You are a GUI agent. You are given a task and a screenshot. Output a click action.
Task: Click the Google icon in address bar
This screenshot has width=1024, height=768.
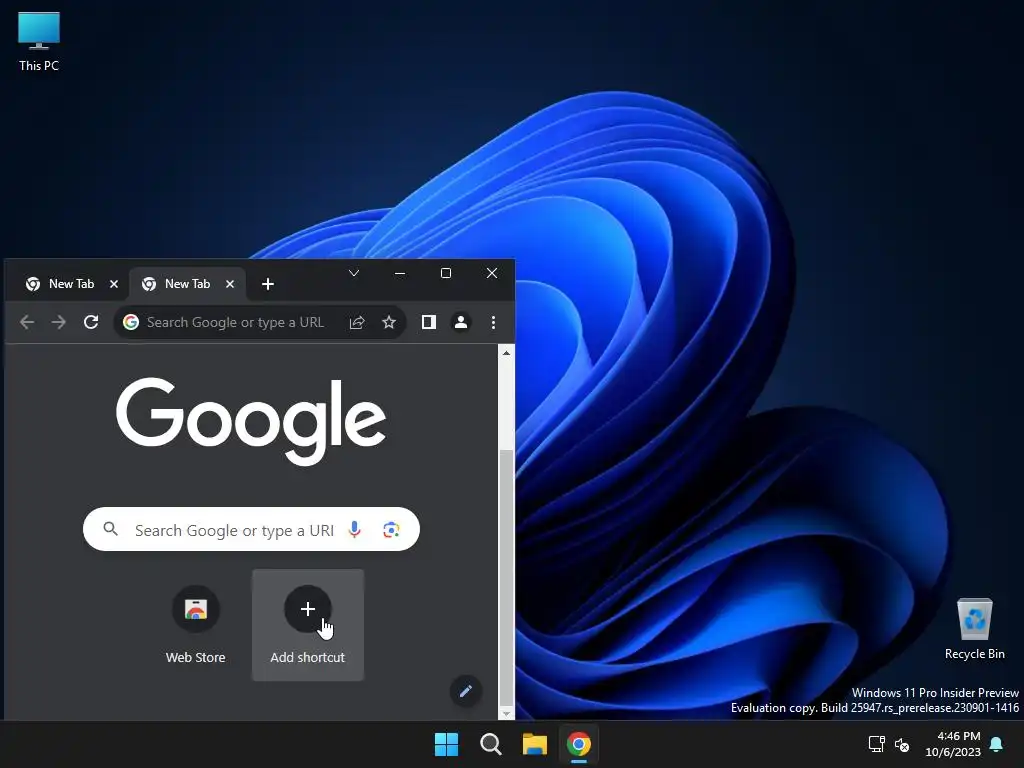click(x=131, y=322)
